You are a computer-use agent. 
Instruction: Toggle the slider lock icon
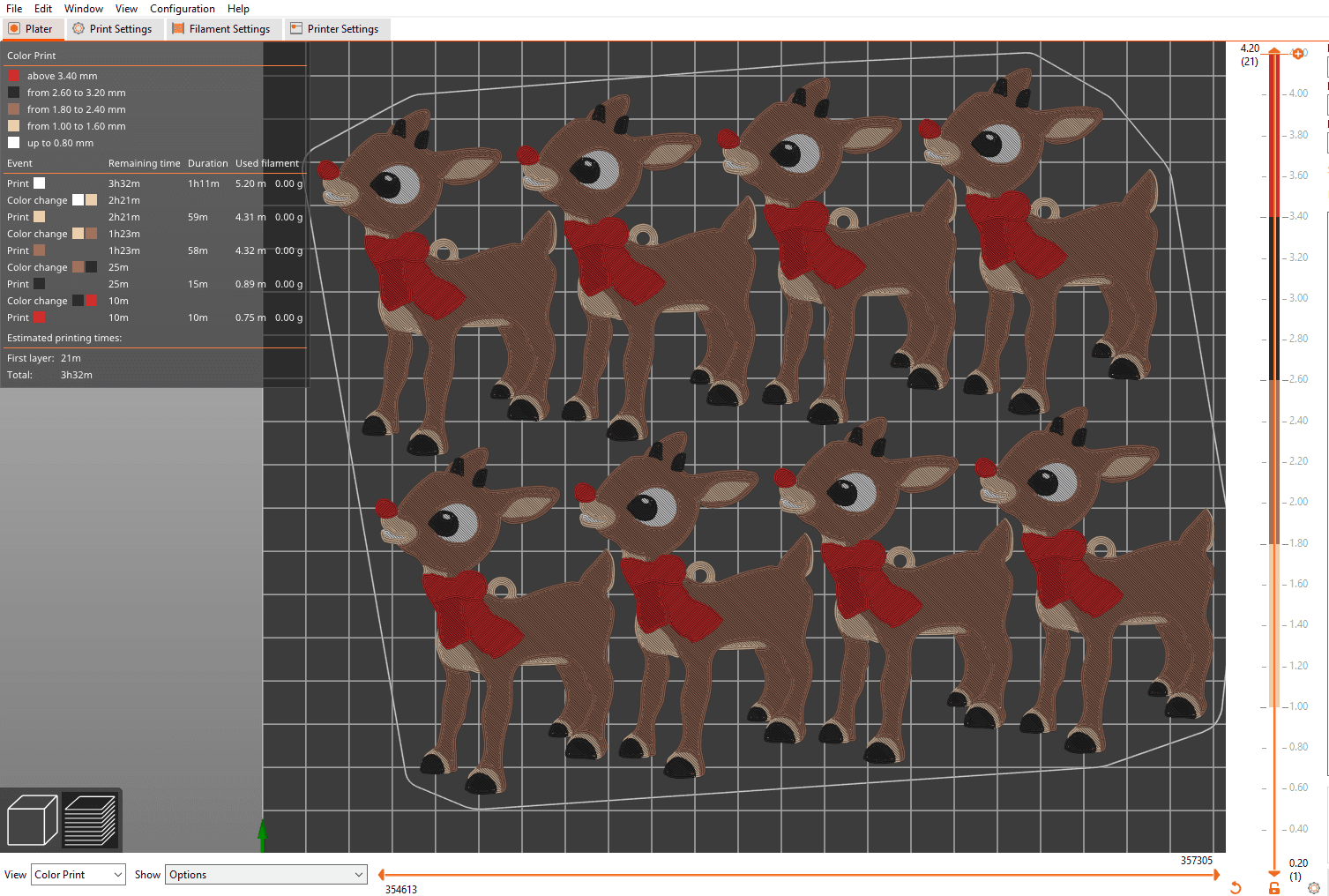click(1274, 887)
